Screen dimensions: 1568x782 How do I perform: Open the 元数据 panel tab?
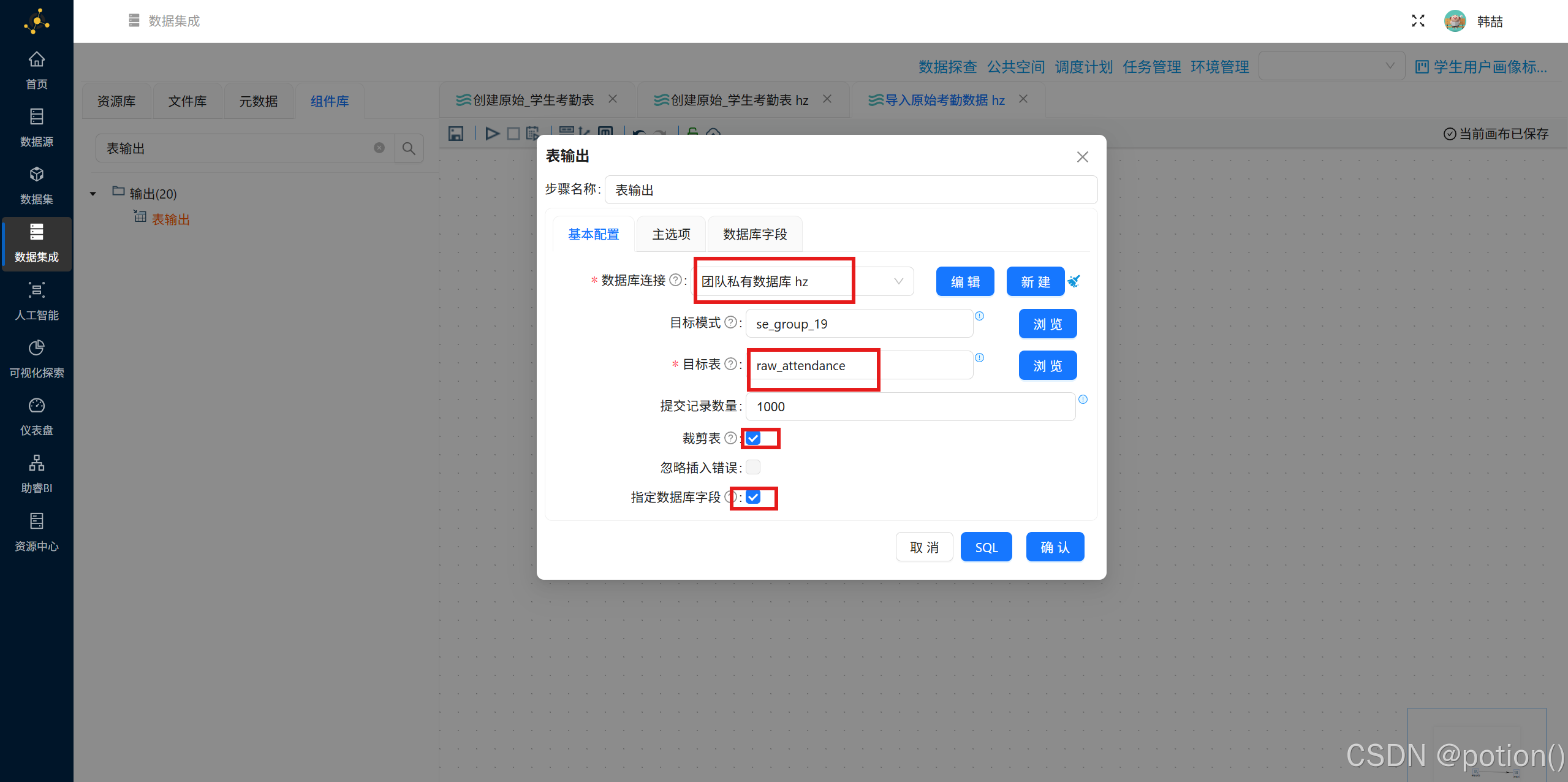point(259,101)
